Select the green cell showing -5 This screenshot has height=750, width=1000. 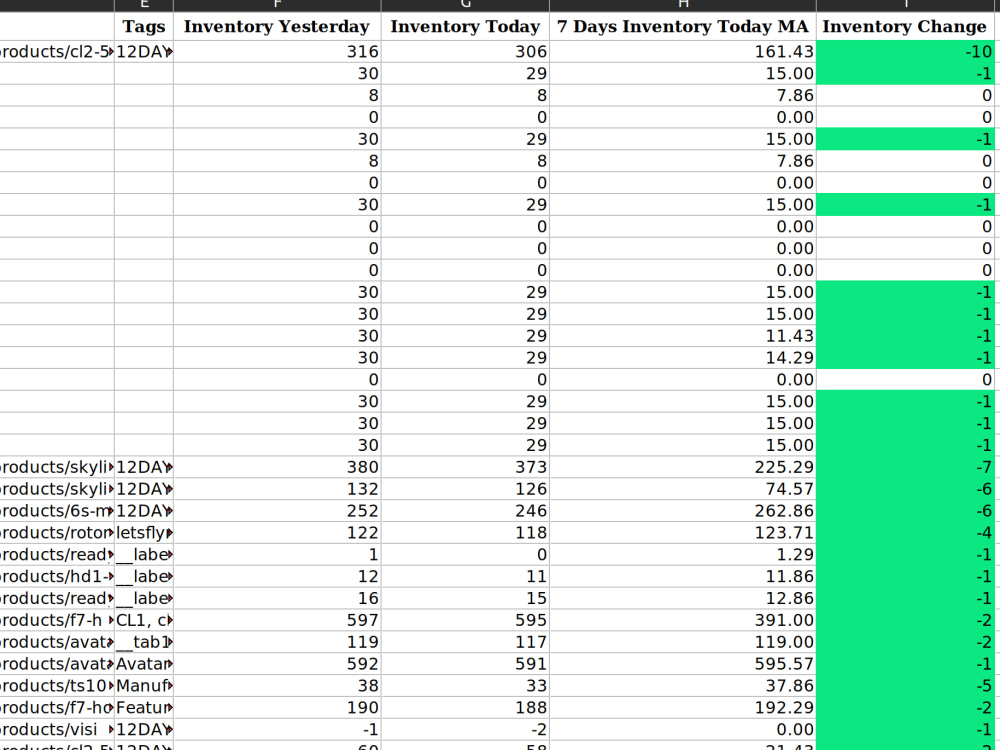coord(905,686)
